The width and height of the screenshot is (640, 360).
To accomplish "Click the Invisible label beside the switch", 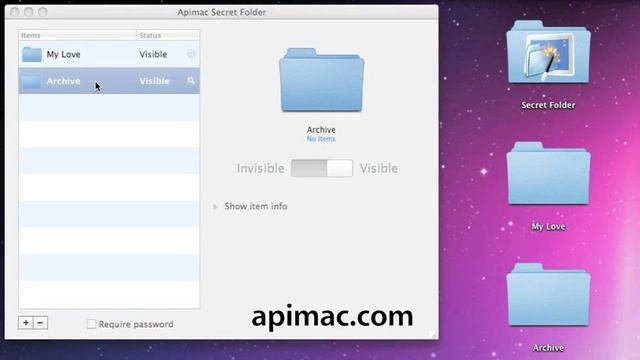I will click(x=260, y=168).
